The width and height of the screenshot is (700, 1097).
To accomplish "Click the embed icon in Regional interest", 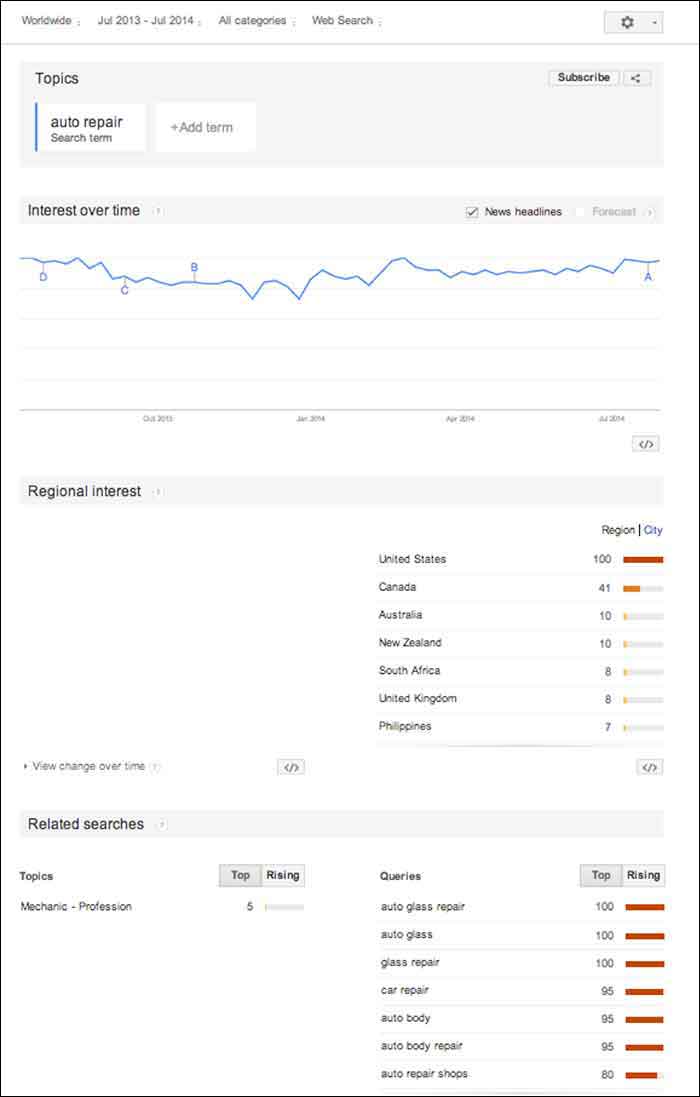I will point(649,766).
